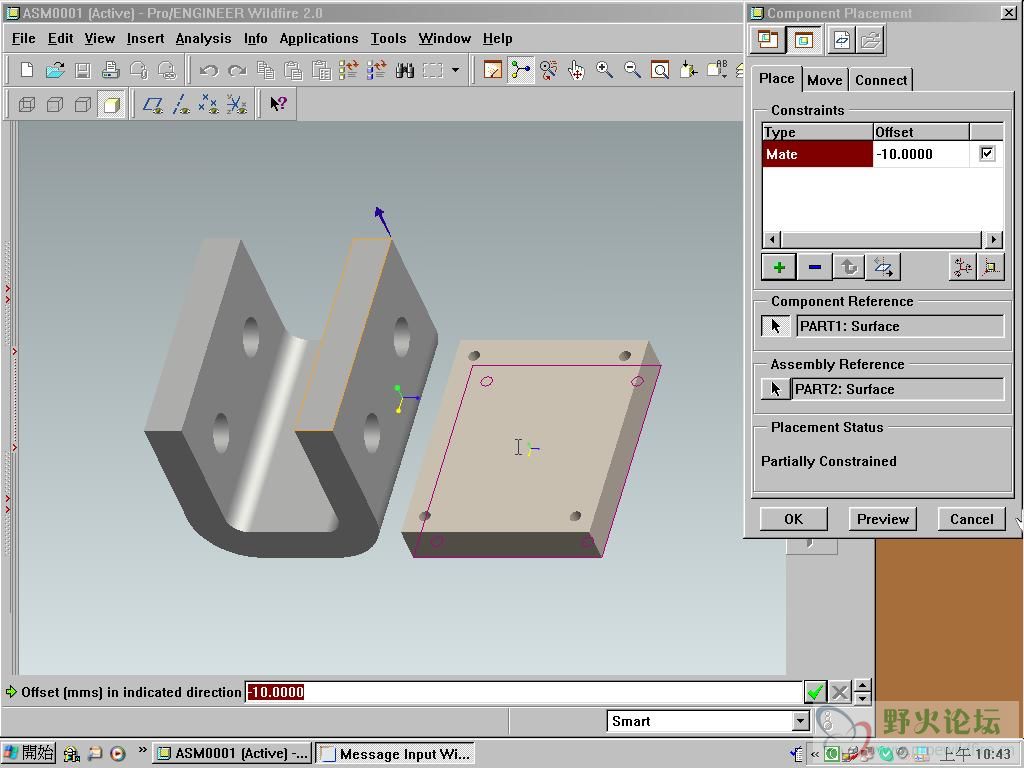Image resolution: width=1024 pixels, height=768 pixels.
Task: Select the Place tab
Action: coord(776,78)
